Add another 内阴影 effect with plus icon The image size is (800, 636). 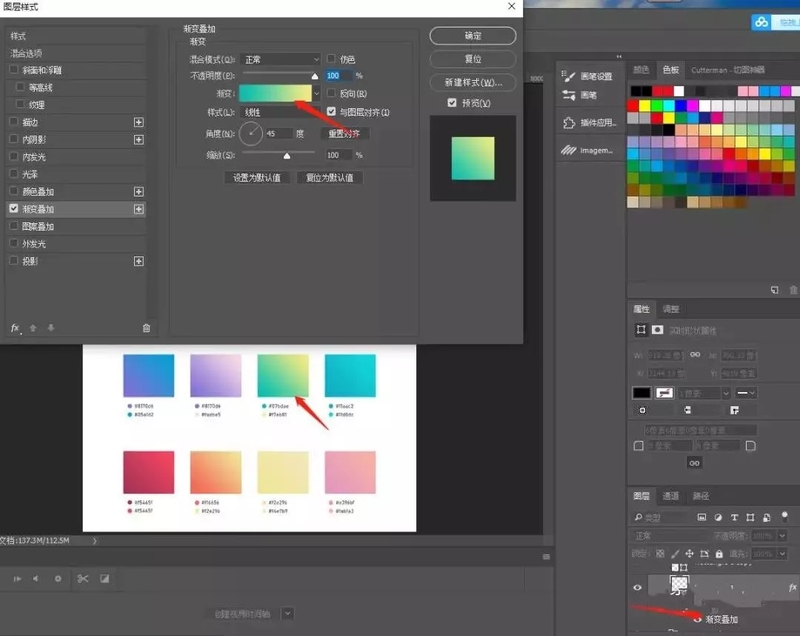pos(138,139)
